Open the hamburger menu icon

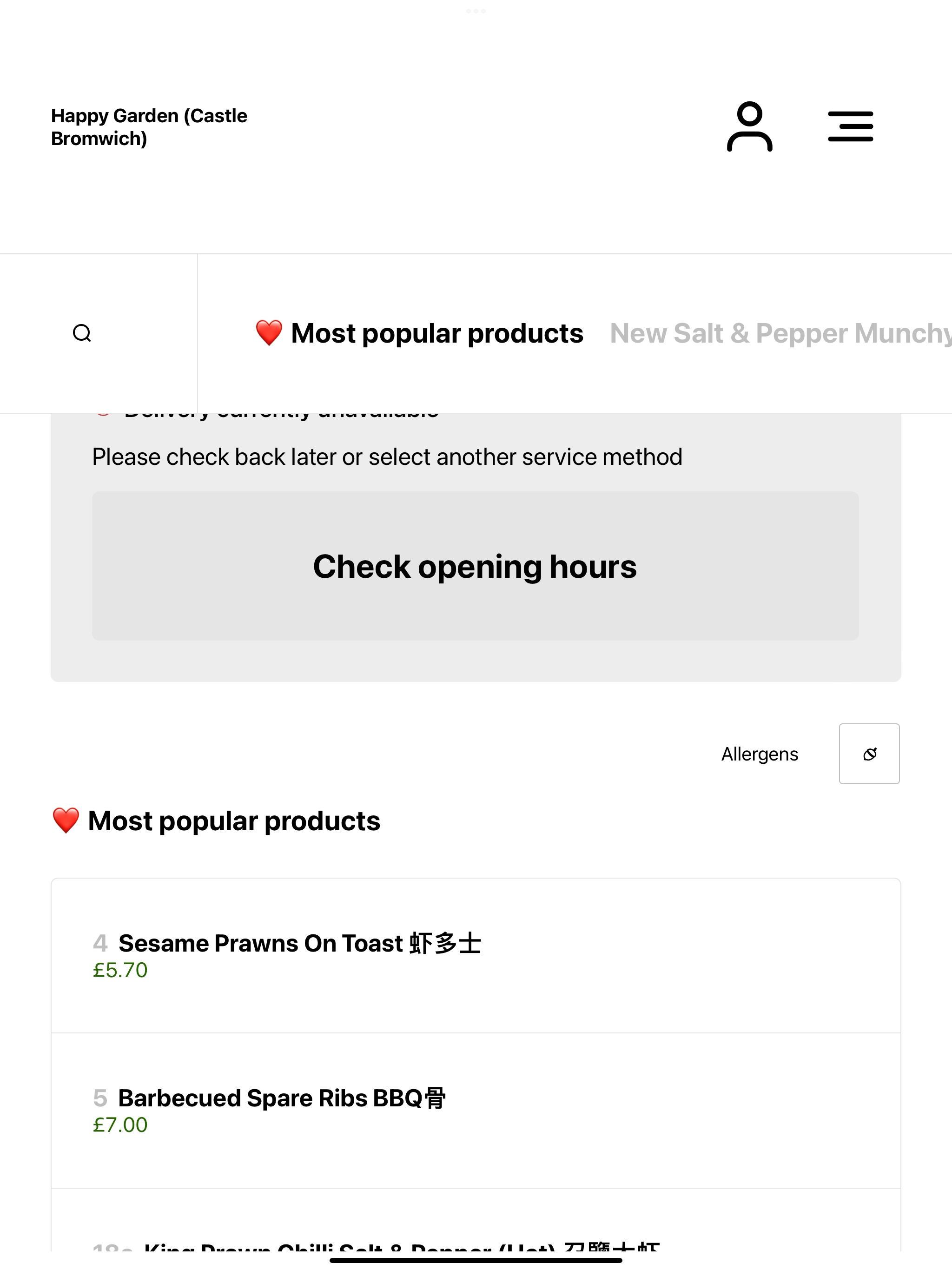pos(850,126)
